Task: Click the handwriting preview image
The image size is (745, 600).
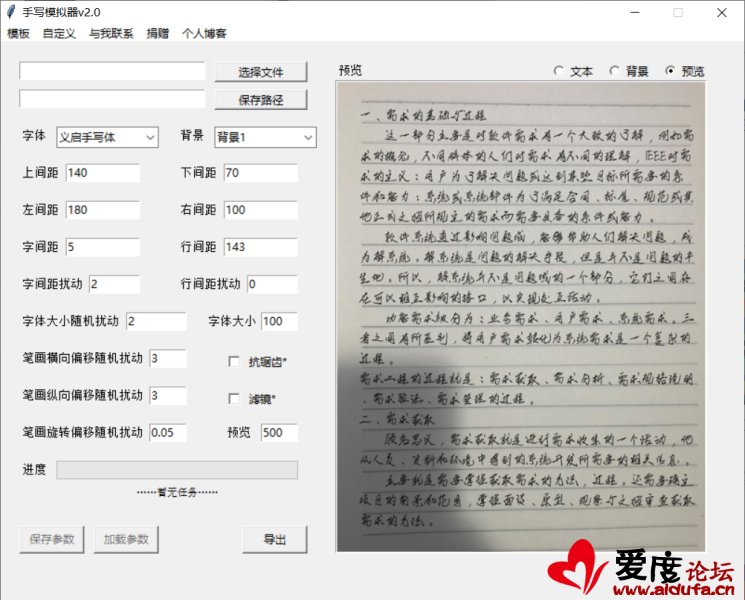Action: click(521, 316)
